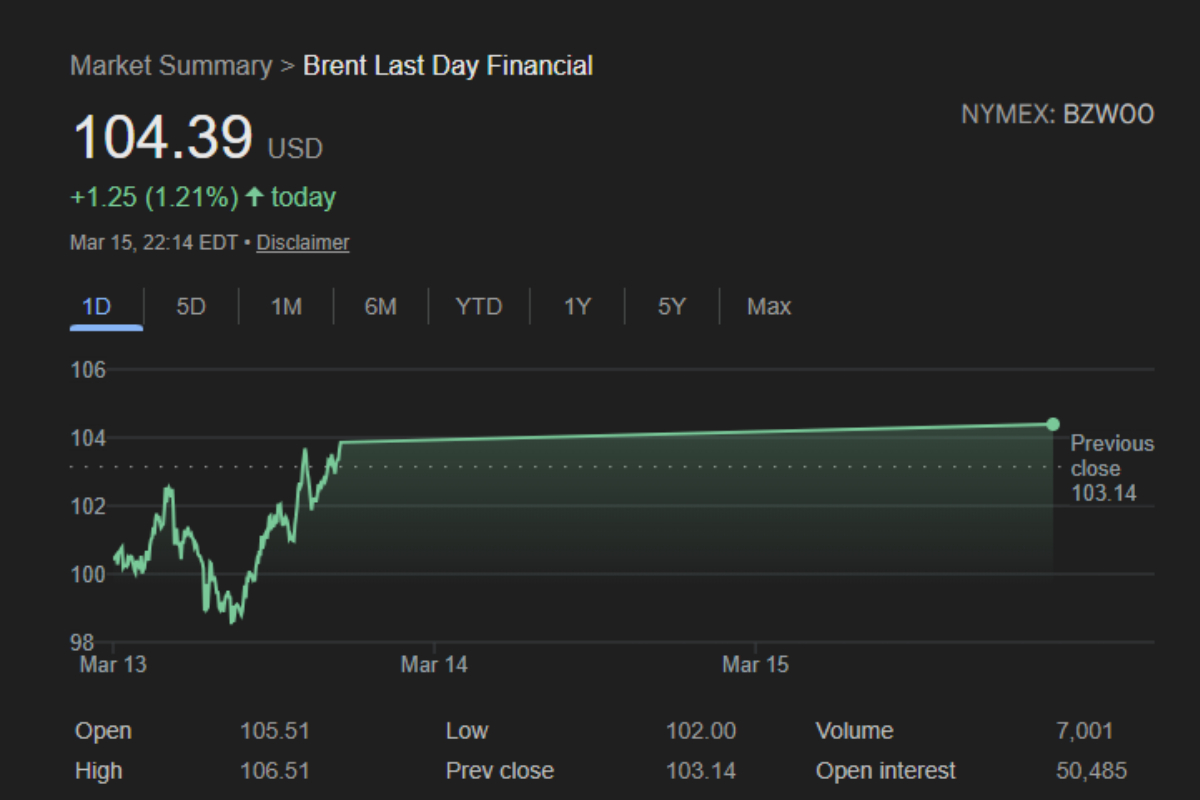
Task: Click the Volume value 7,001
Action: pos(1084,731)
